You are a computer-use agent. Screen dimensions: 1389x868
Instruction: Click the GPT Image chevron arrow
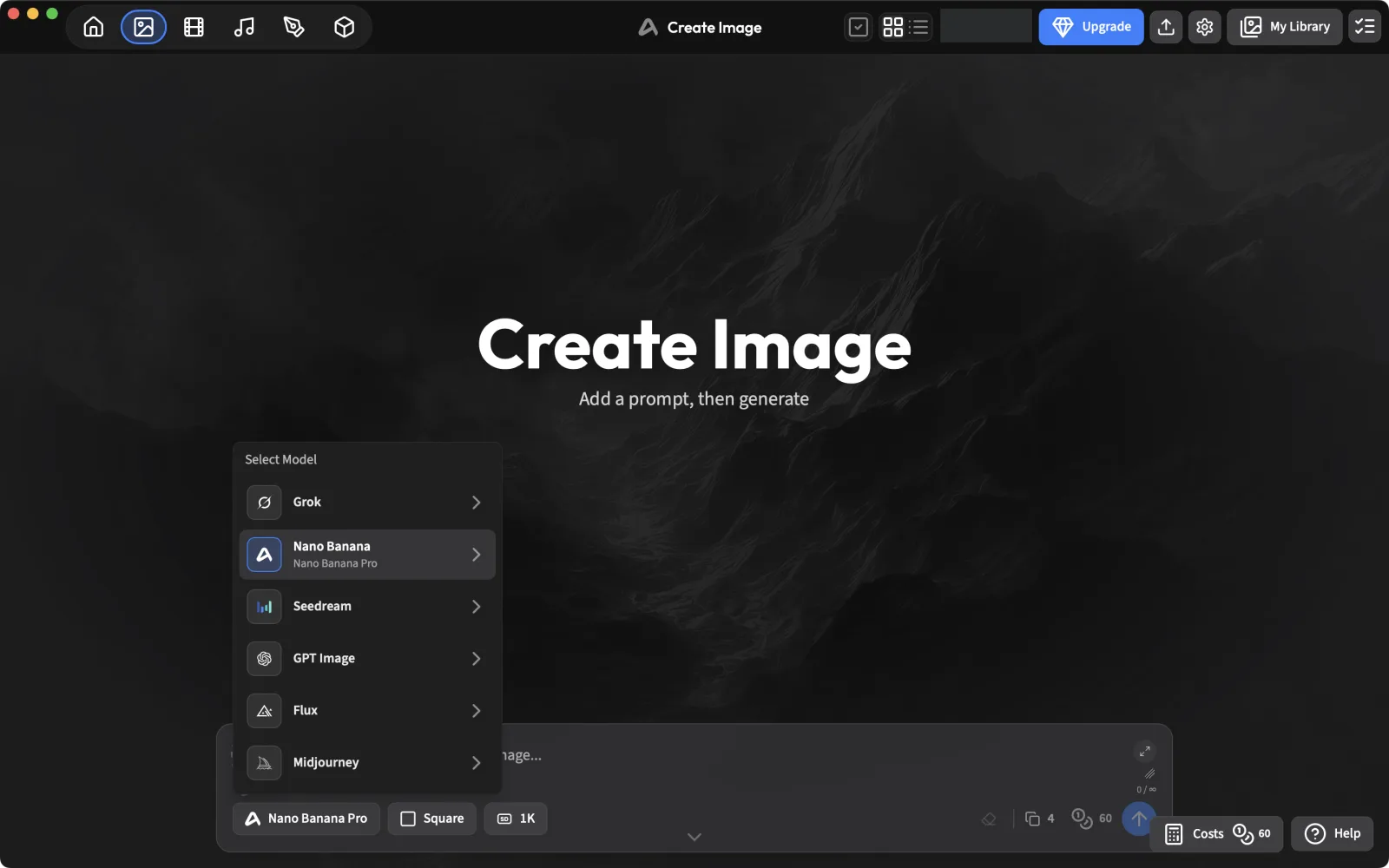[x=476, y=659]
